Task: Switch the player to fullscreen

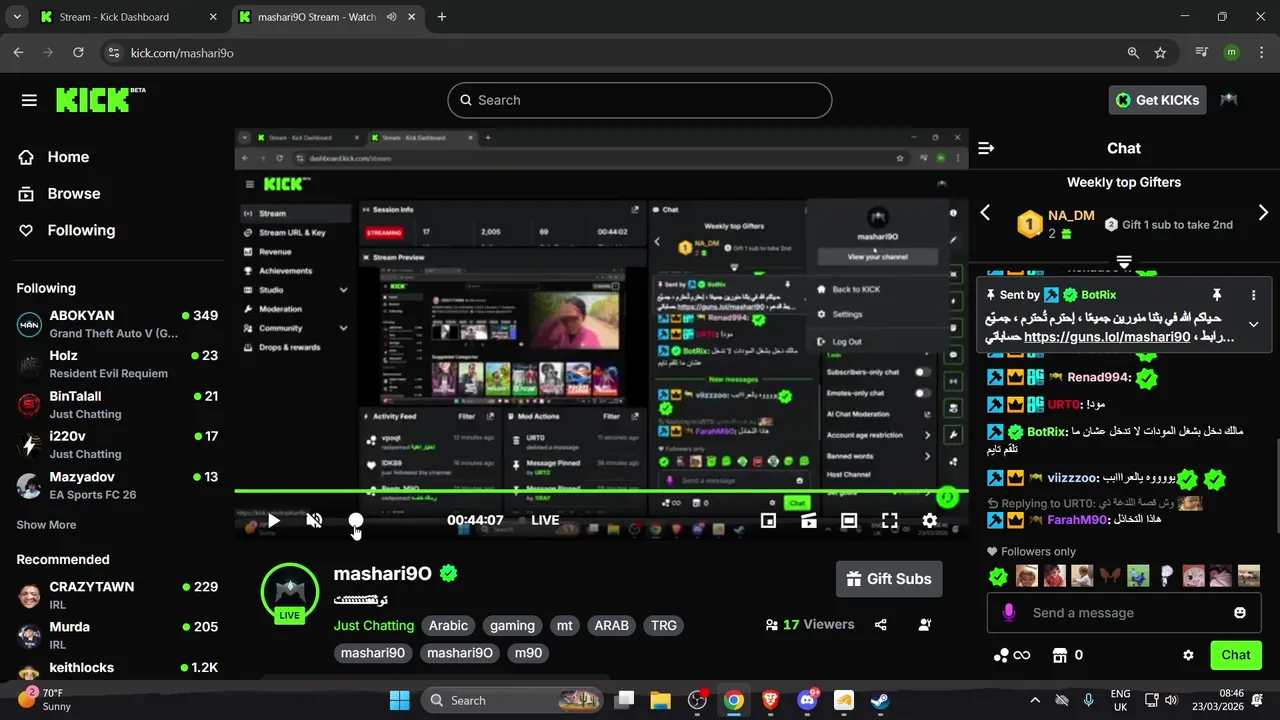Action: point(889,520)
